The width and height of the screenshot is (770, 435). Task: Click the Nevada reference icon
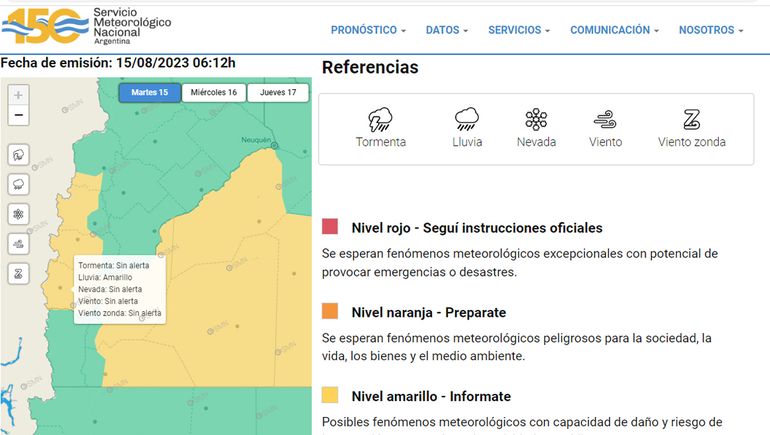coord(536,119)
